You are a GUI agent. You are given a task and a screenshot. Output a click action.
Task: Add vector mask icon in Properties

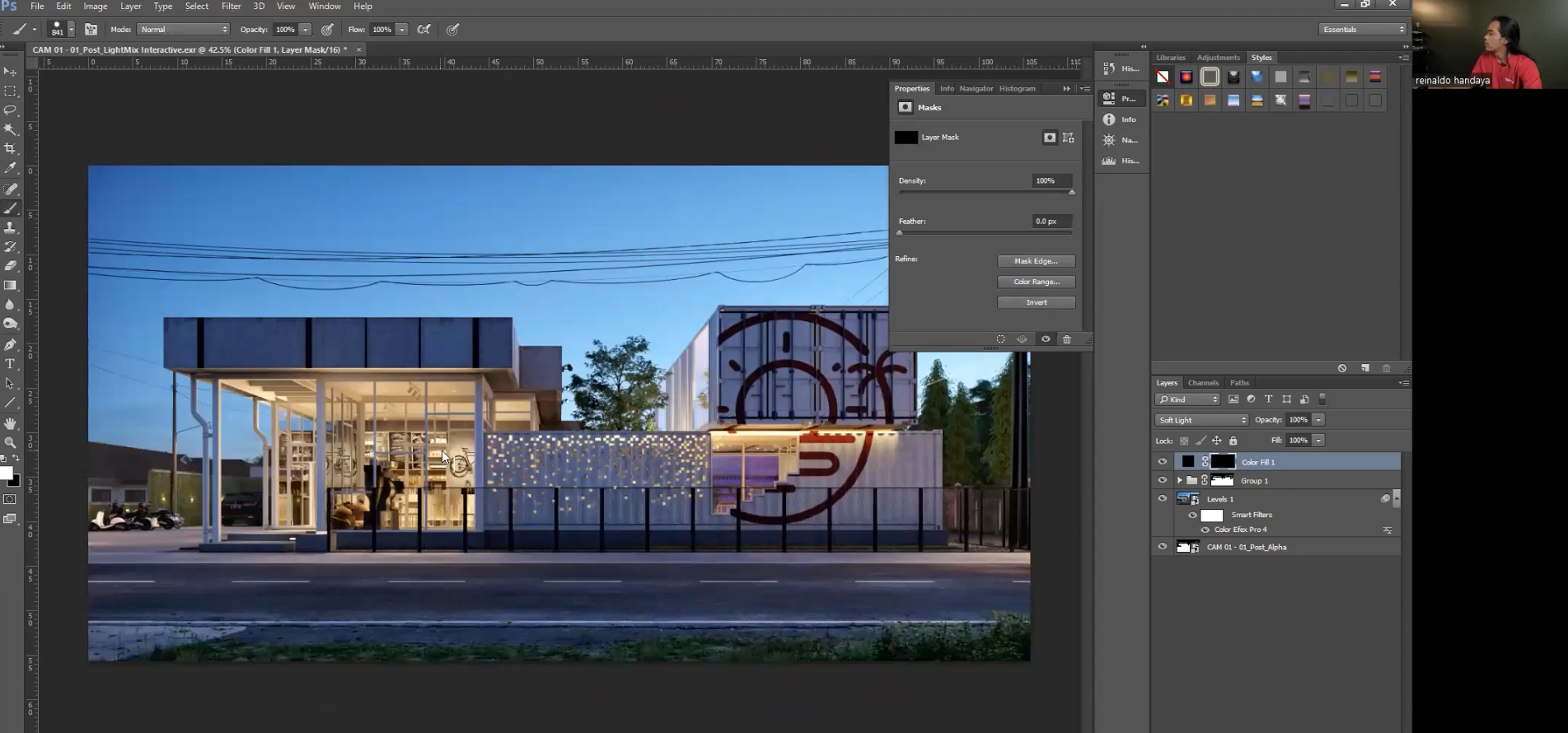pos(1068,138)
